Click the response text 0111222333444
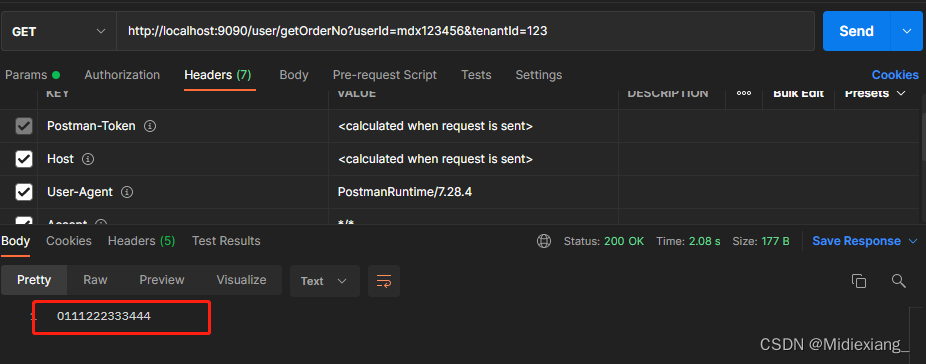This screenshot has width=926, height=364. pos(104,317)
